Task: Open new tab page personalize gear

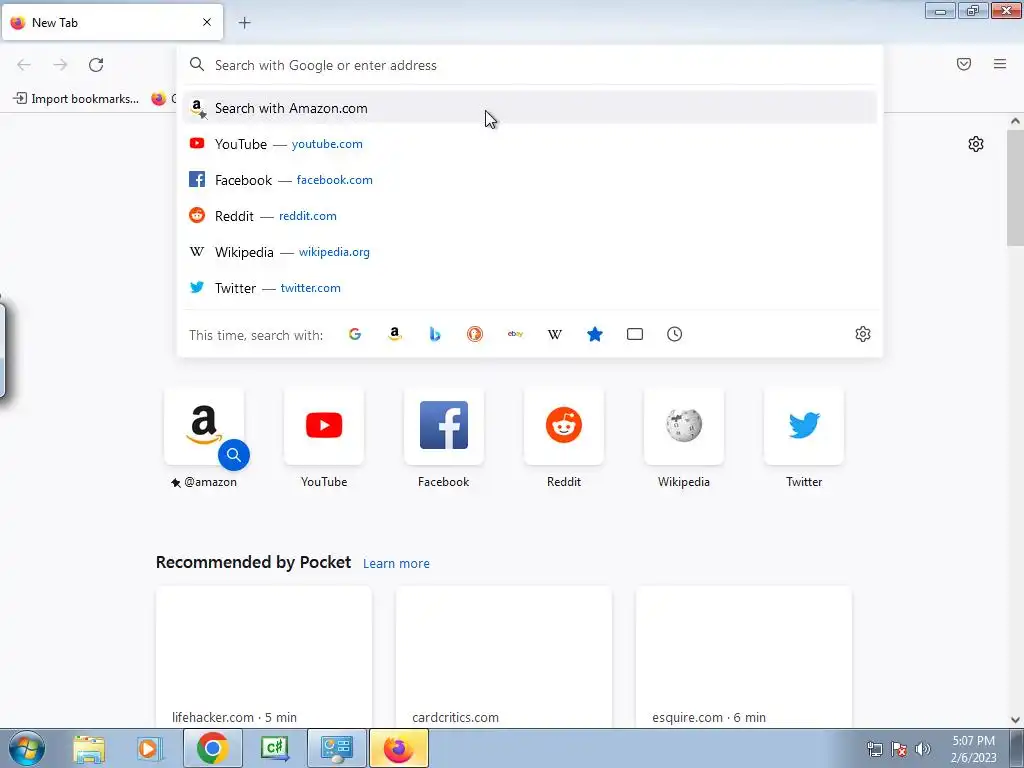Action: (x=976, y=144)
